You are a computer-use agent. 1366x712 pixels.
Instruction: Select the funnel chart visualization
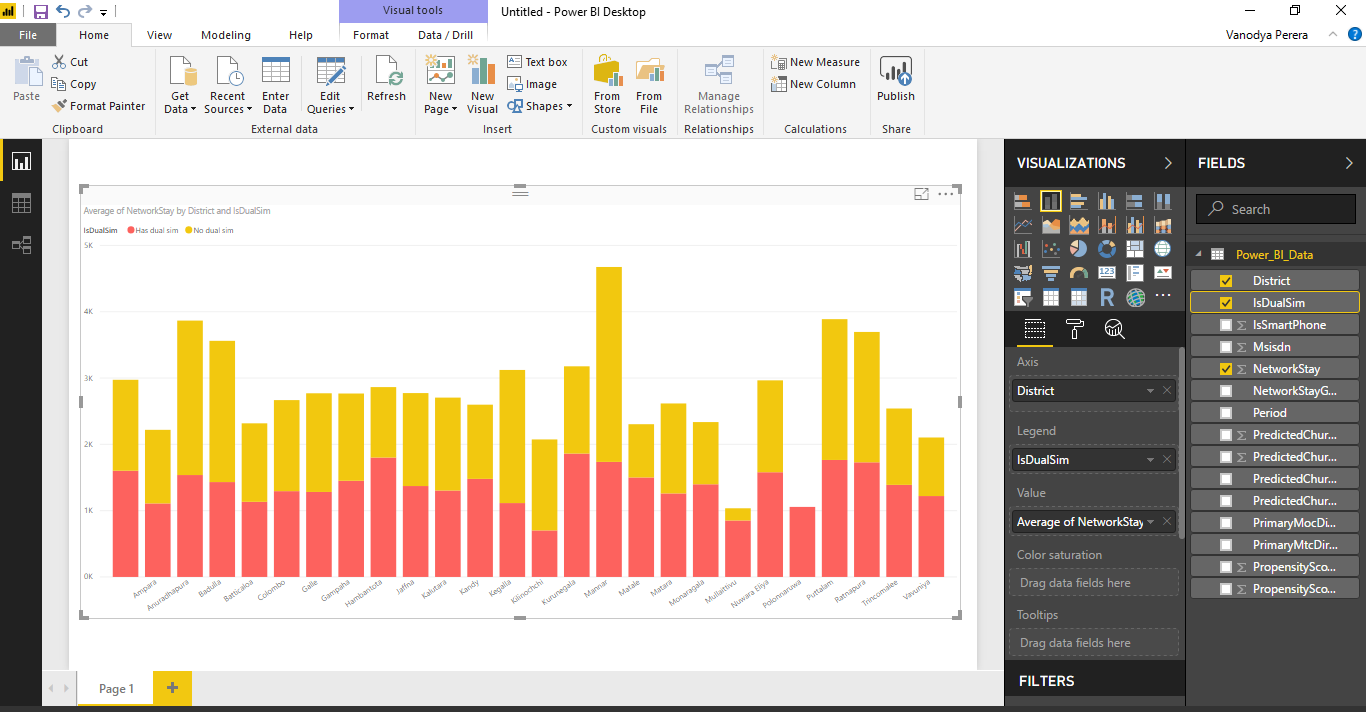click(1051, 272)
